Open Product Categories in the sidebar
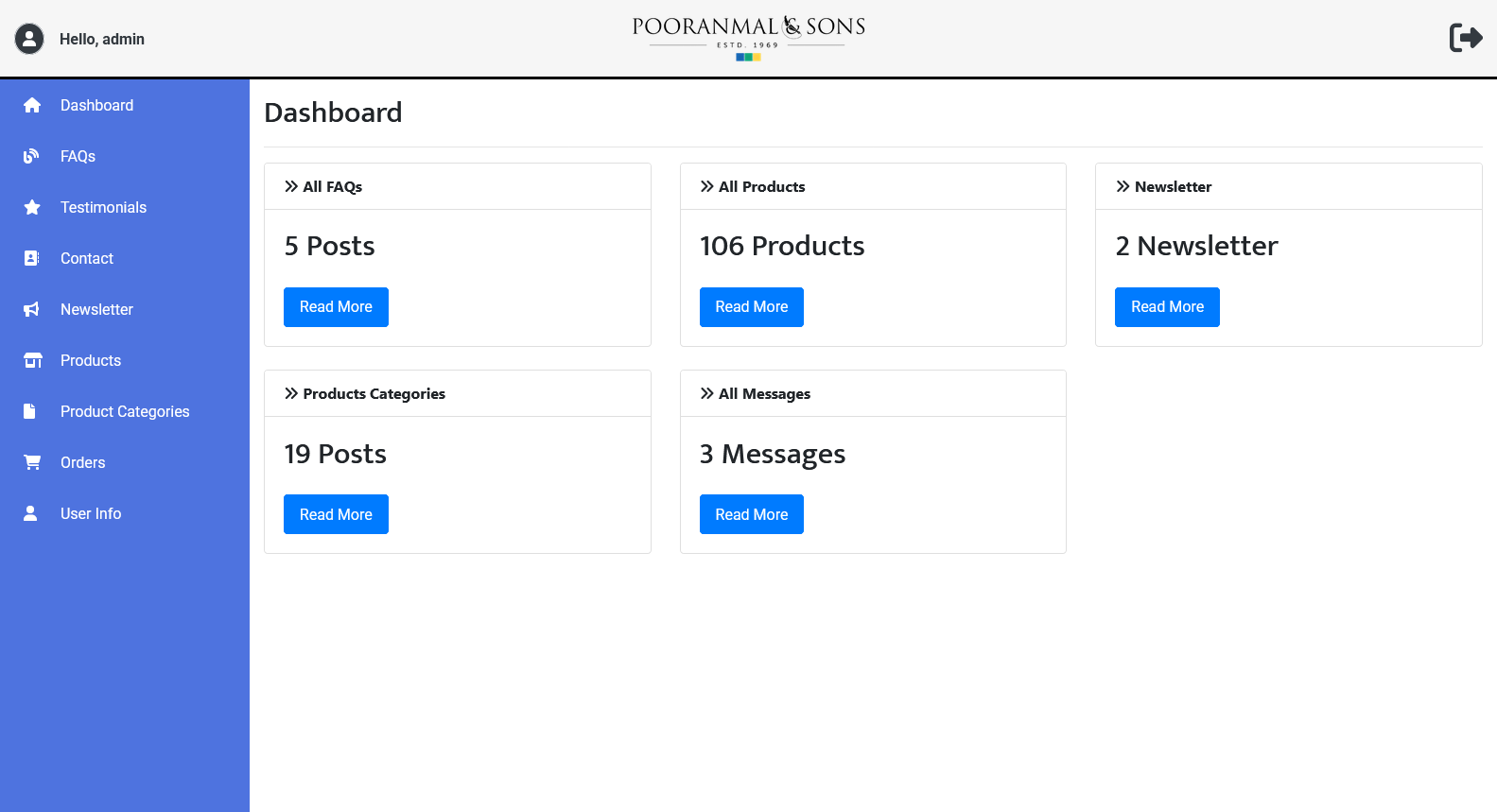 pyautogui.click(x=125, y=411)
